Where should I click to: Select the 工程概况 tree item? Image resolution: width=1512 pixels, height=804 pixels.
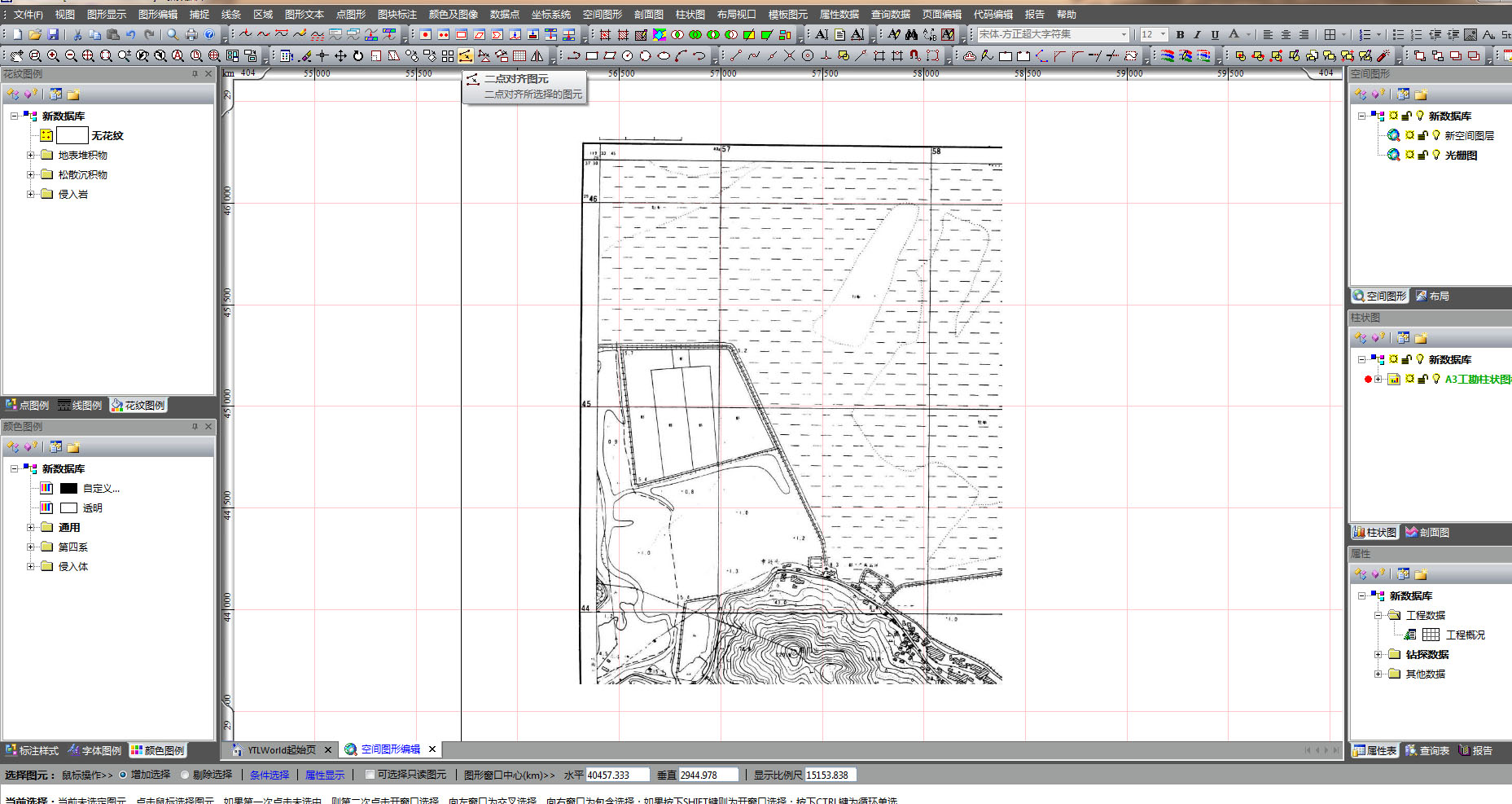[1465, 635]
